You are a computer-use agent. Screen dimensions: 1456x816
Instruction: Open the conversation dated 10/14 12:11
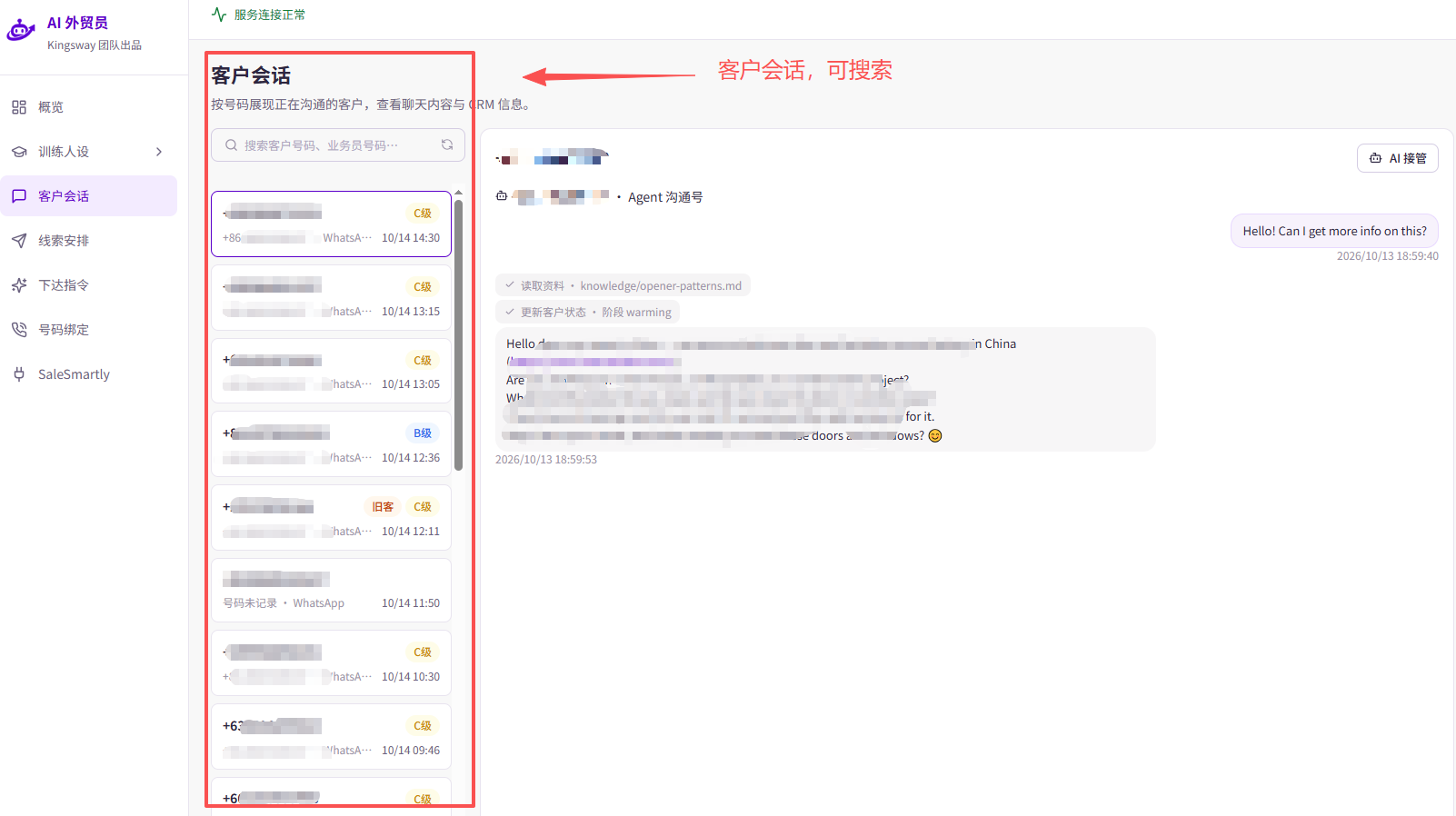[332, 518]
